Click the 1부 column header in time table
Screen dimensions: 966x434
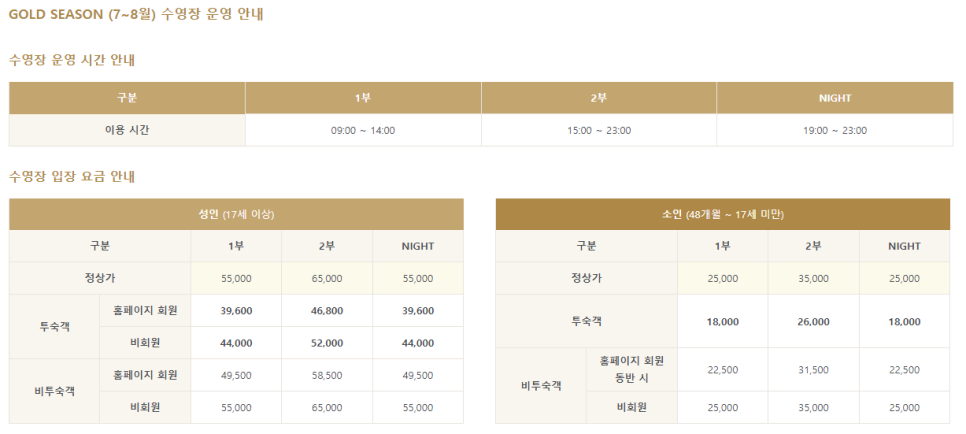[362, 98]
